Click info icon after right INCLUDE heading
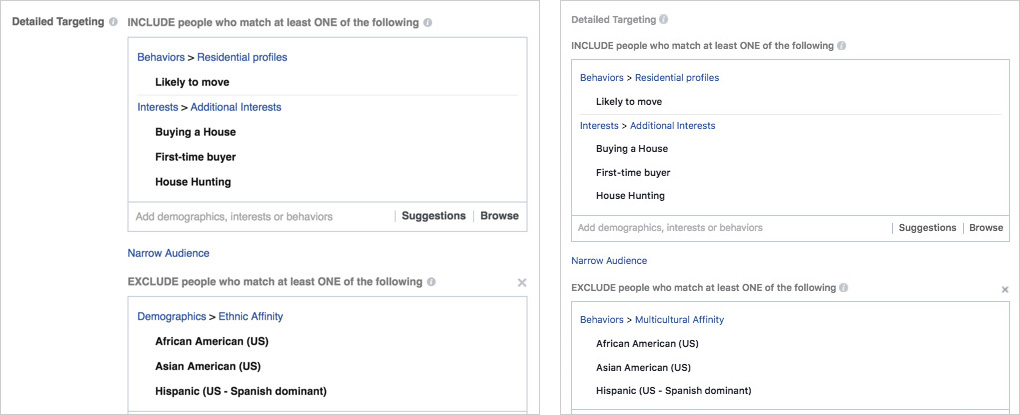This screenshot has width=1020, height=415. pos(841,46)
